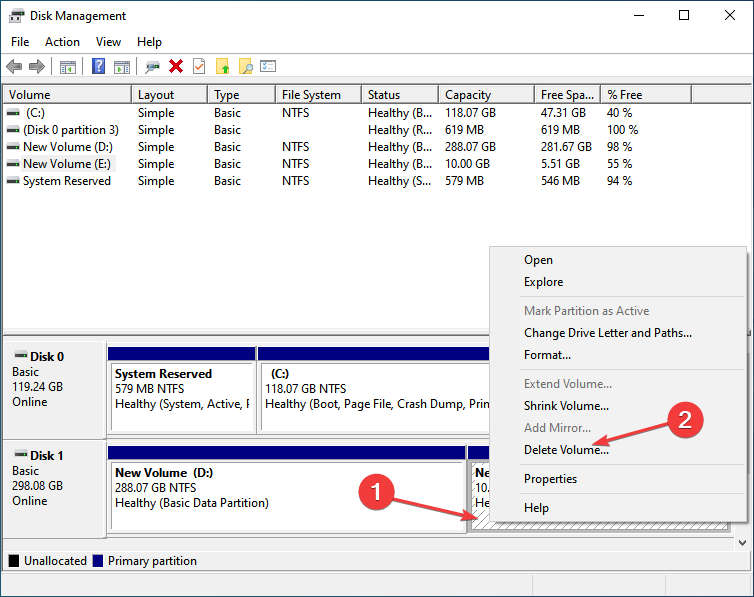Choose Open from the context menu

coord(538,260)
